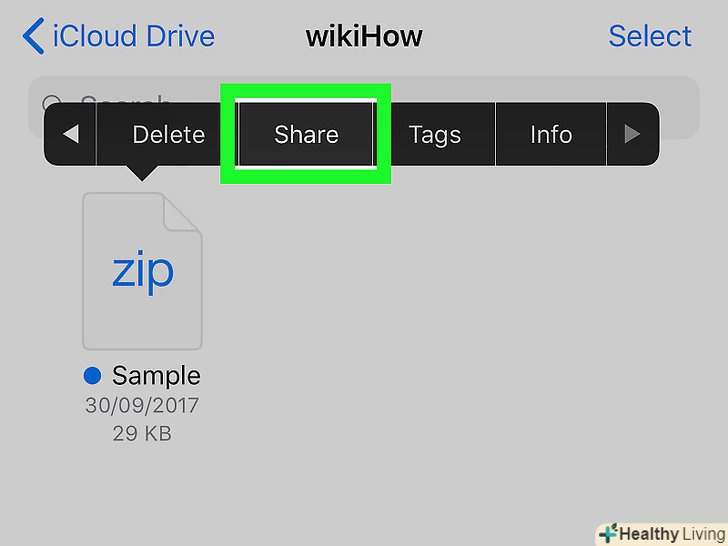Tap the 29 KB file size text

coord(142,434)
